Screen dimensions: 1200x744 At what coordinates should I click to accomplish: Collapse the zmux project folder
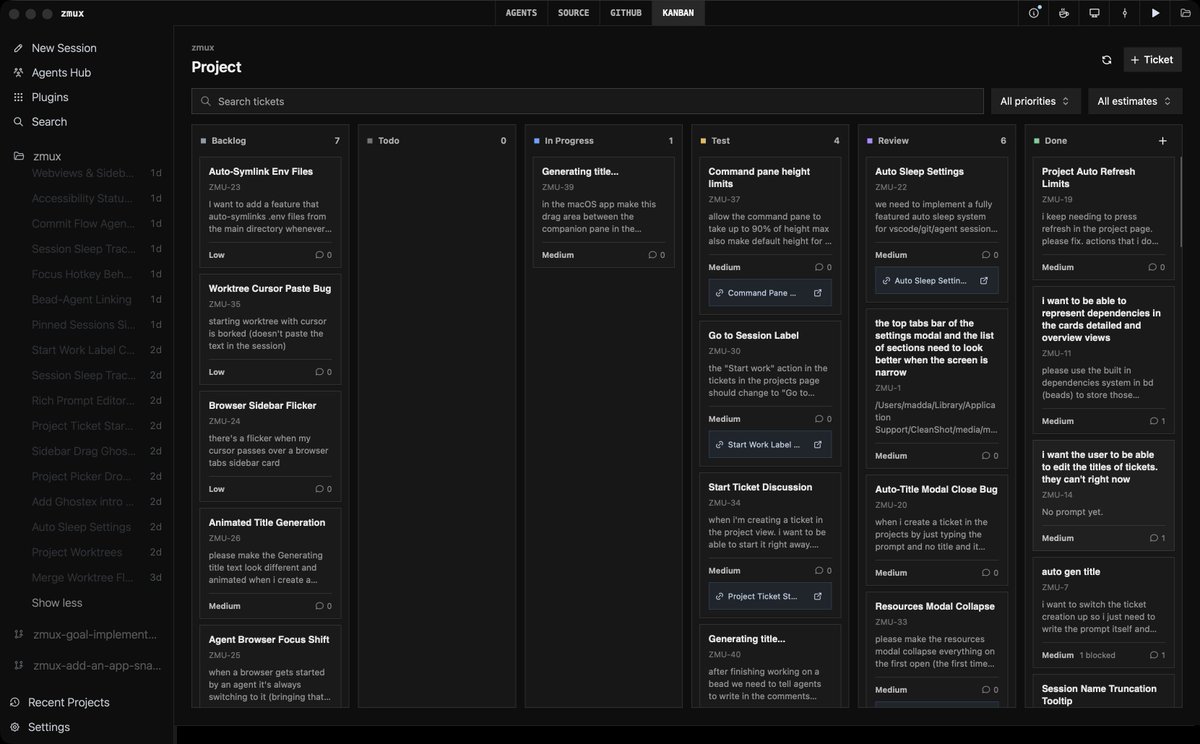coord(18,157)
